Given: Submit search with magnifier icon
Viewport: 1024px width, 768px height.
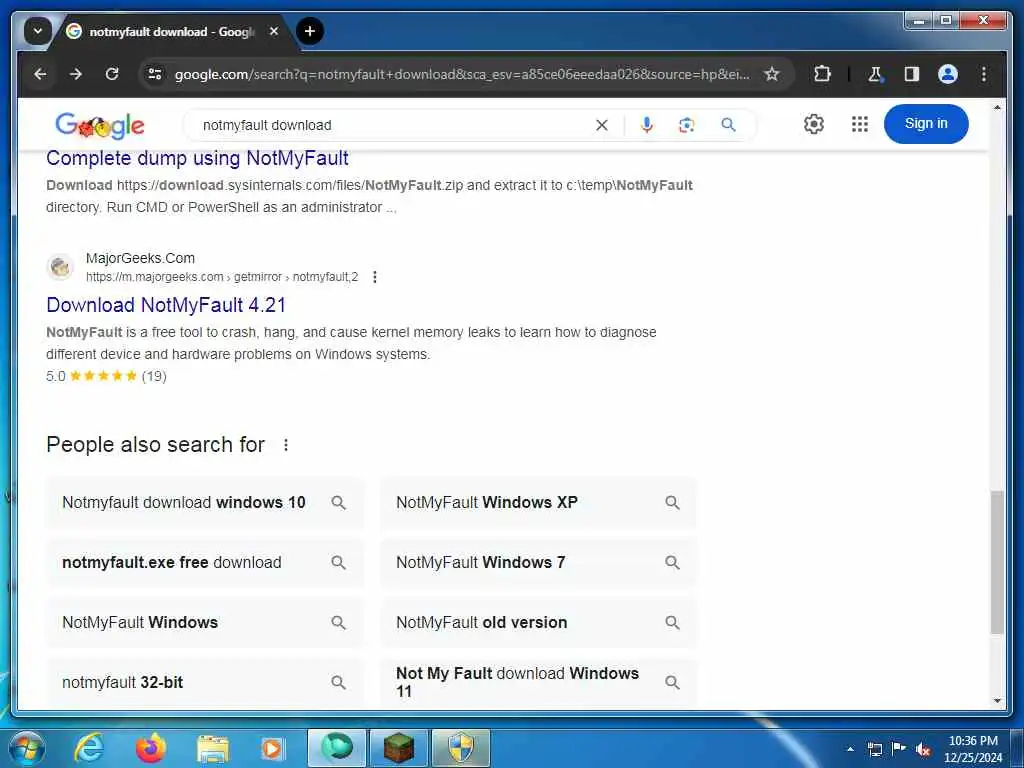Looking at the screenshot, I should [x=728, y=125].
